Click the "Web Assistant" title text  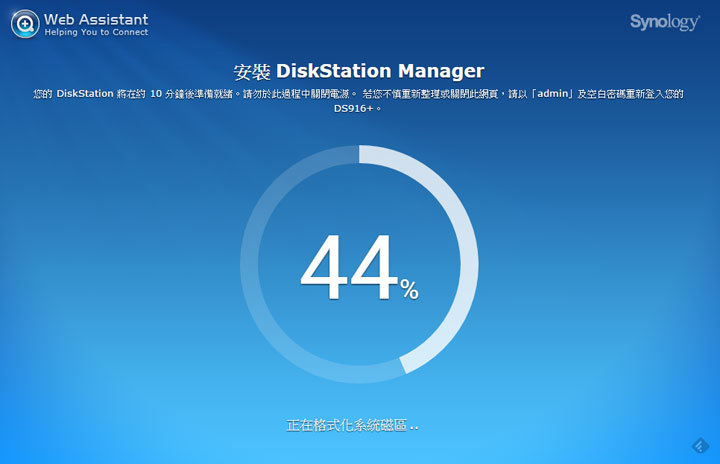point(96,19)
